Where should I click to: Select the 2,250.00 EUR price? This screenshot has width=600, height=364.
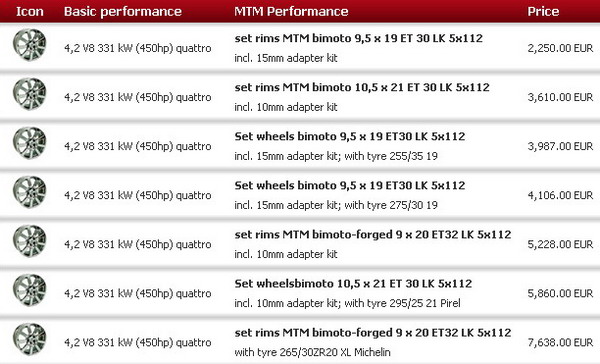tap(560, 48)
